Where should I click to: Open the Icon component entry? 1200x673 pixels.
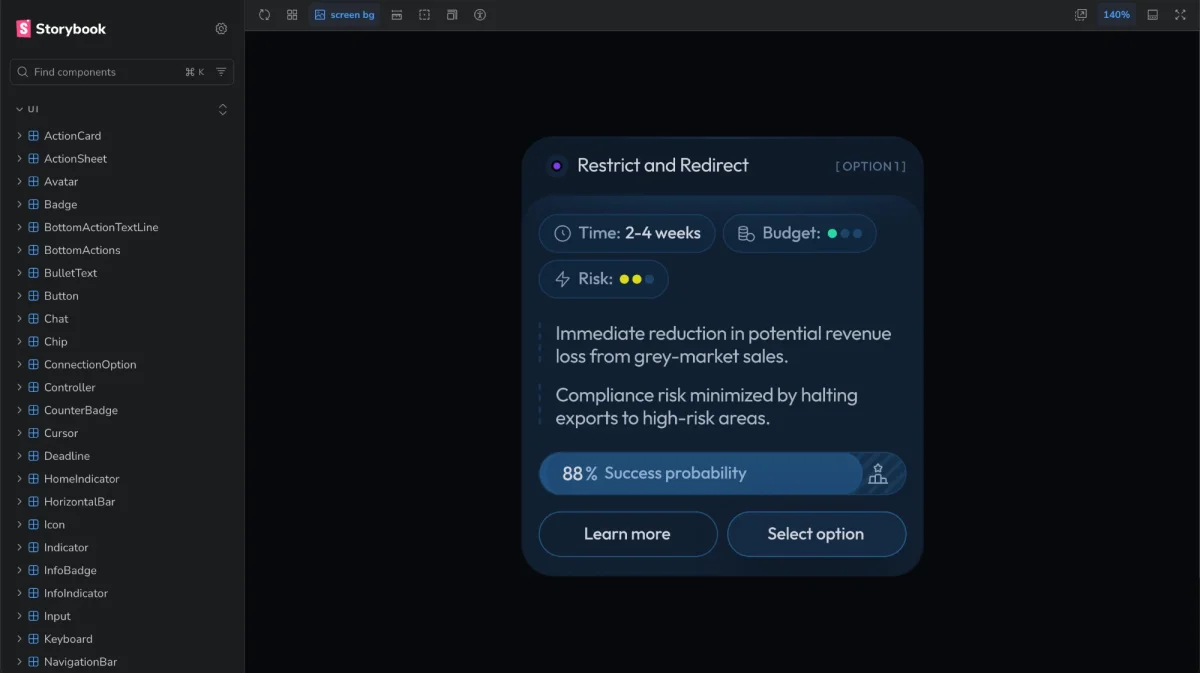pos(54,525)
